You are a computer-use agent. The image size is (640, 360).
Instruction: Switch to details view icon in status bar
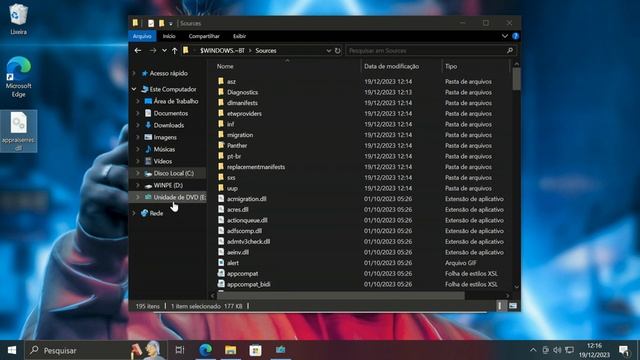(x=500, y=306)
